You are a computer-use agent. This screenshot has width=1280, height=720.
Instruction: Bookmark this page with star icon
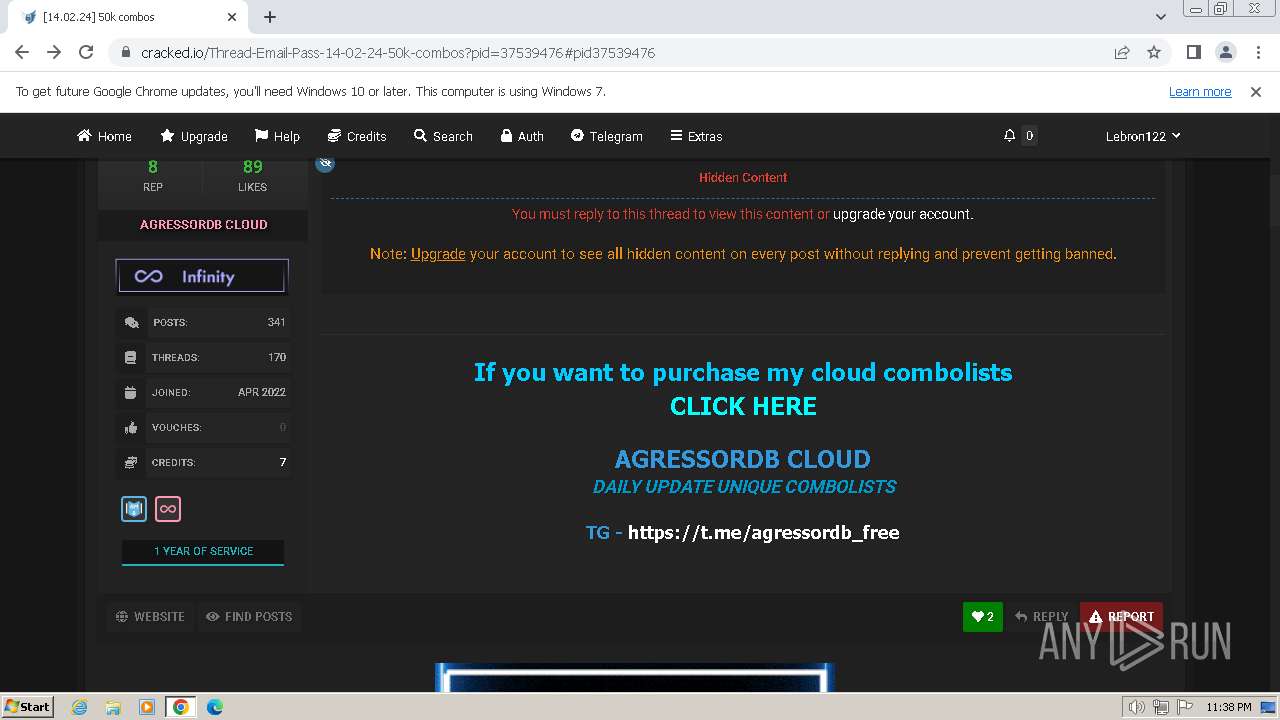click(1154, 52)
